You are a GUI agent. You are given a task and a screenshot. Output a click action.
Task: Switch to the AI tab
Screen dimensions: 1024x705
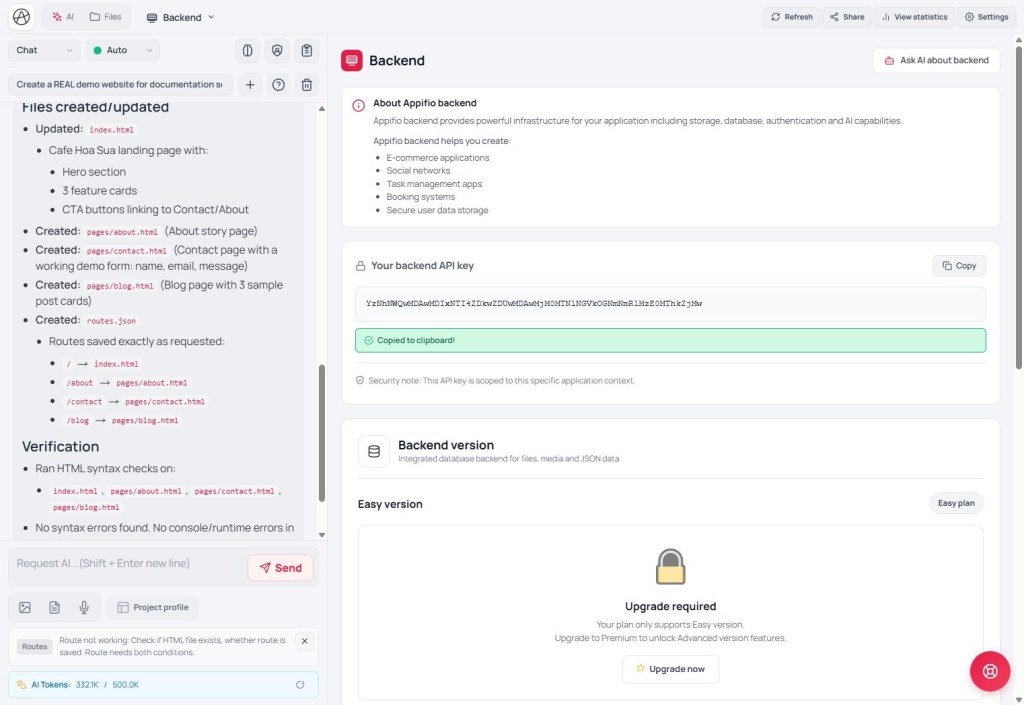pos(63,17)
